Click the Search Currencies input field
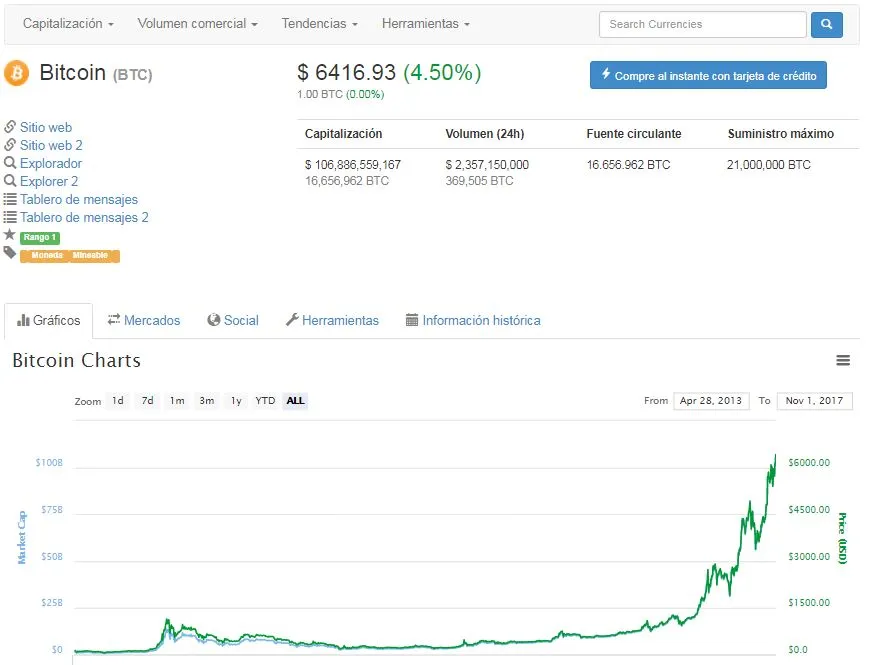 [x=703, y=24]
